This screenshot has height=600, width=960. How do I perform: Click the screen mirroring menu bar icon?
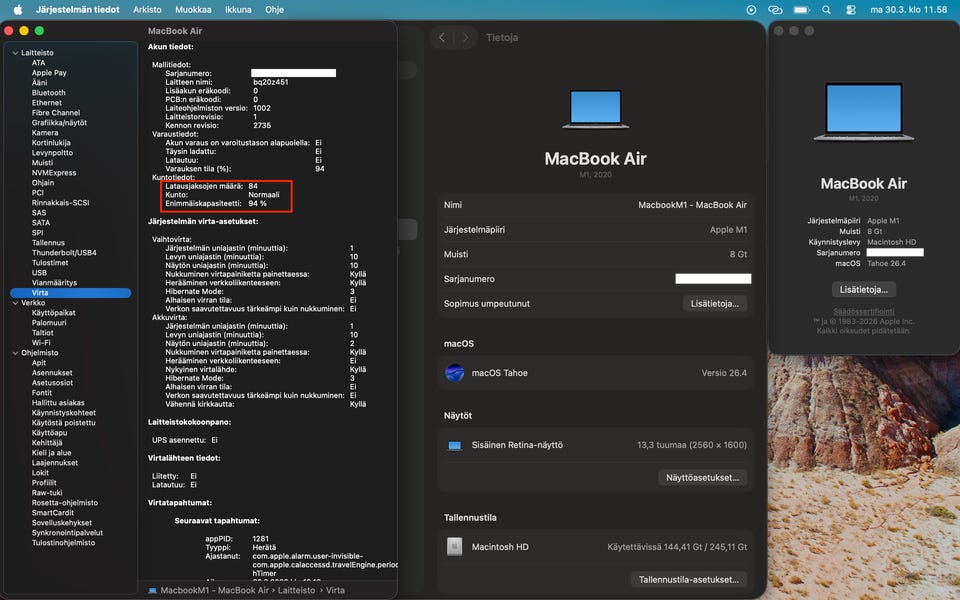[775, 10]
